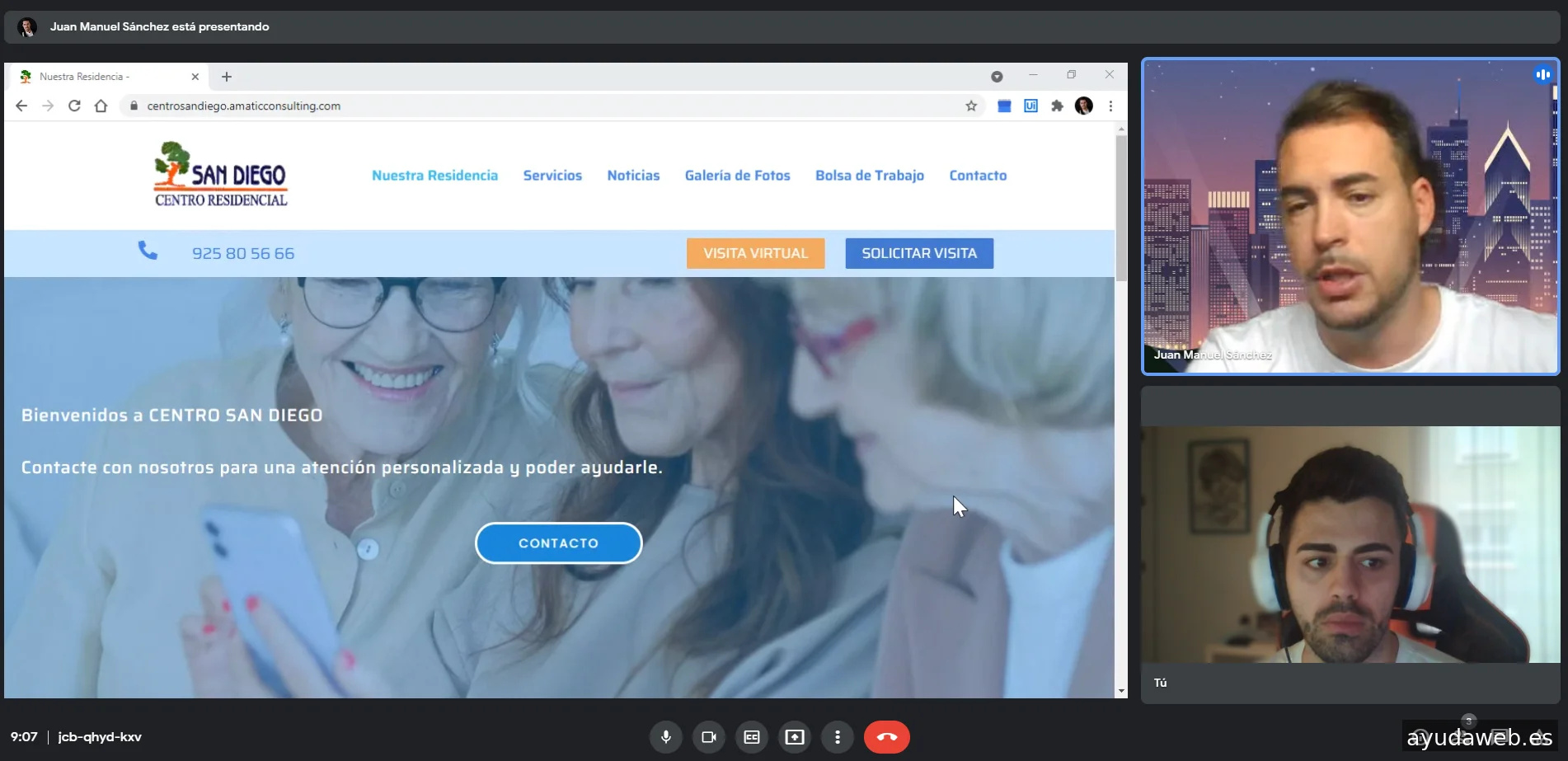Go back using the browser back arrow
The height and width of the screenshot is (761, 1568).
pyautogui.click(x=21, y=106)
